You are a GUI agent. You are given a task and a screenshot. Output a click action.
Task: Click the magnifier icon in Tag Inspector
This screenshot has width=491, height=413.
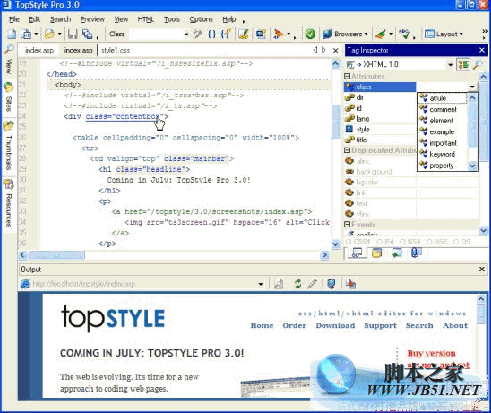pyautogui.click(x=478, y=64)
